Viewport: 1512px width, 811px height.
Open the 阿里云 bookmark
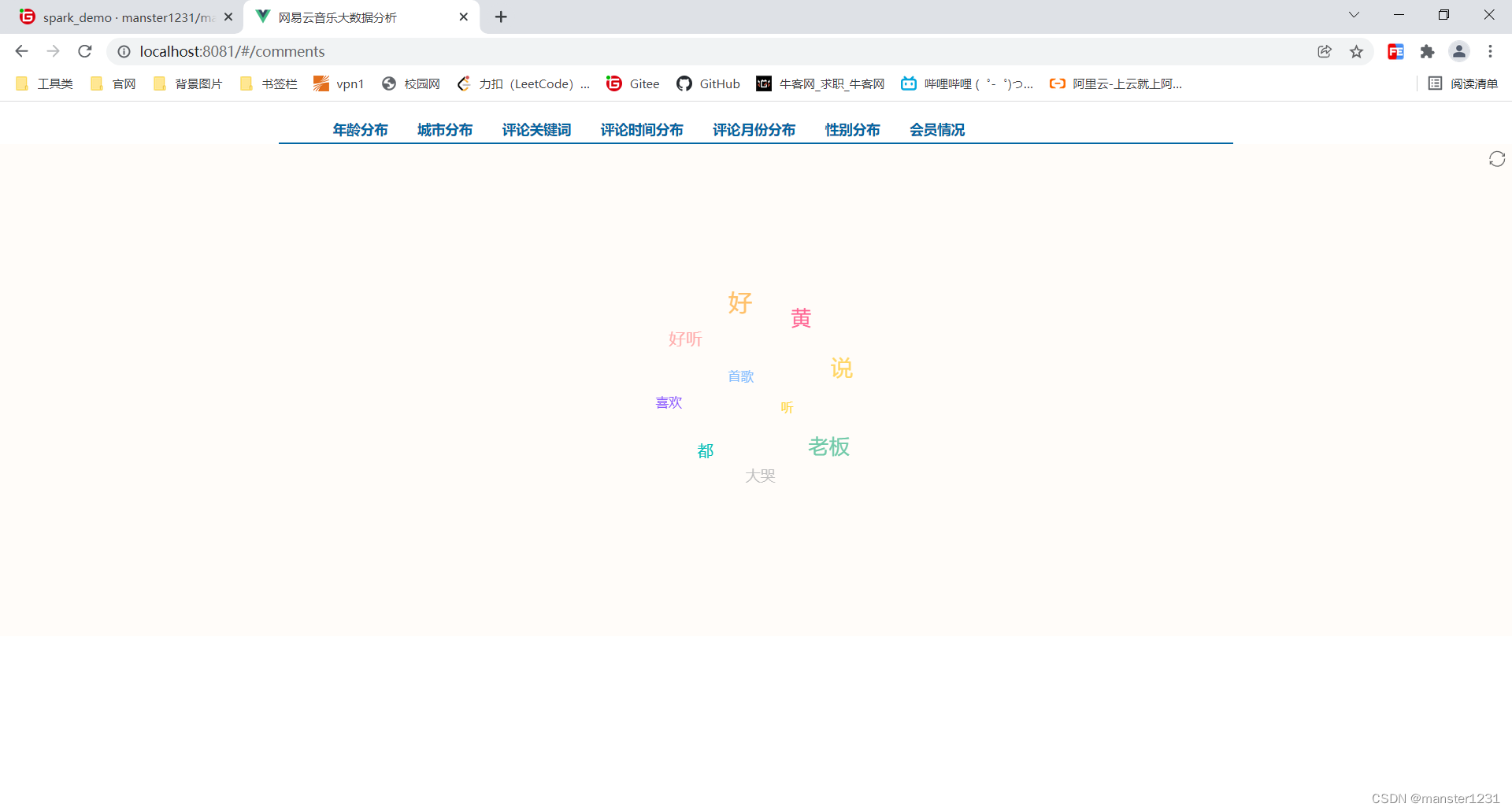coord(1116,83)
